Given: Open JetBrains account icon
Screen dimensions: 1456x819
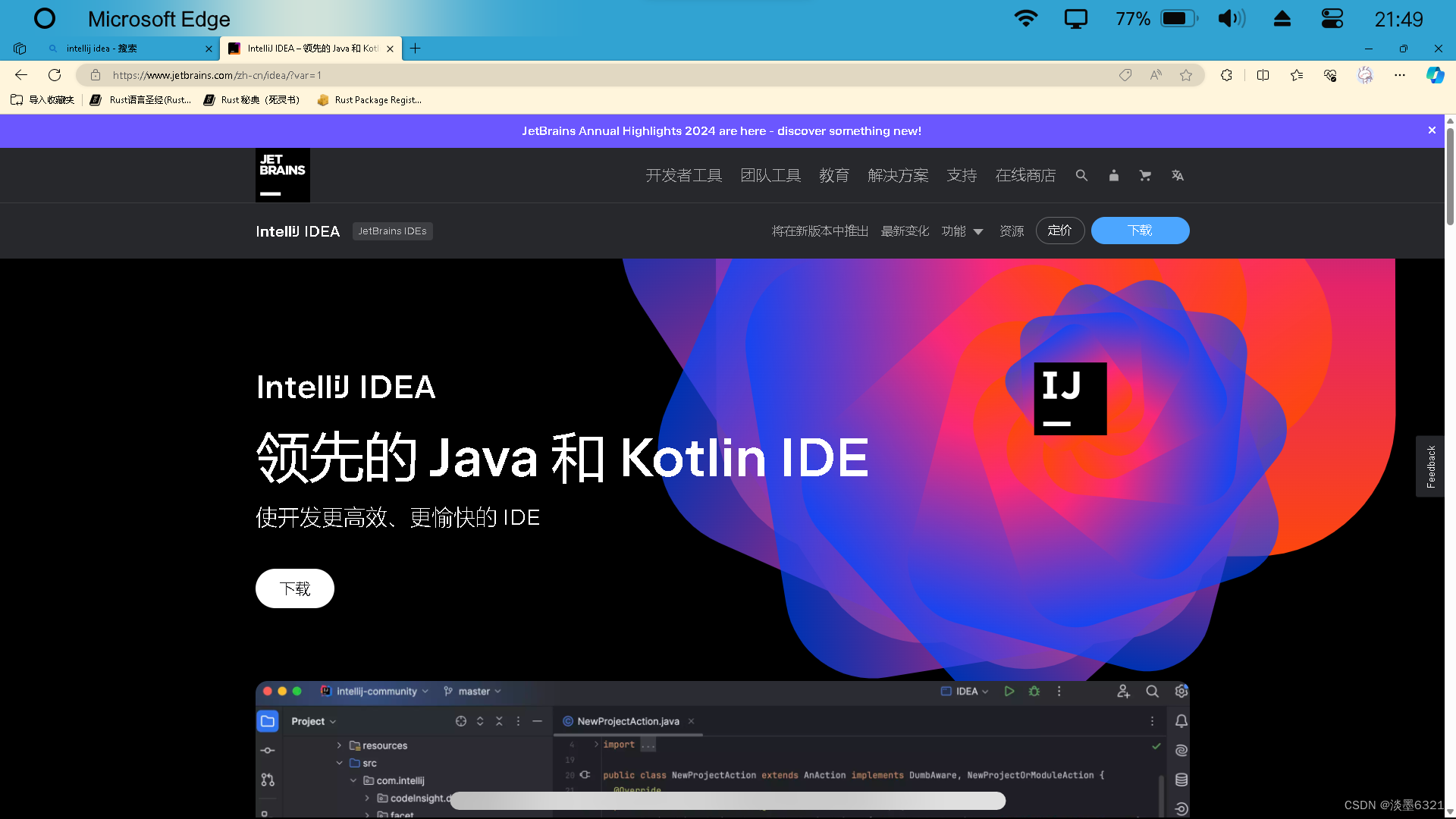Looking at the screenshot, I should click(x=1113, y=175).
